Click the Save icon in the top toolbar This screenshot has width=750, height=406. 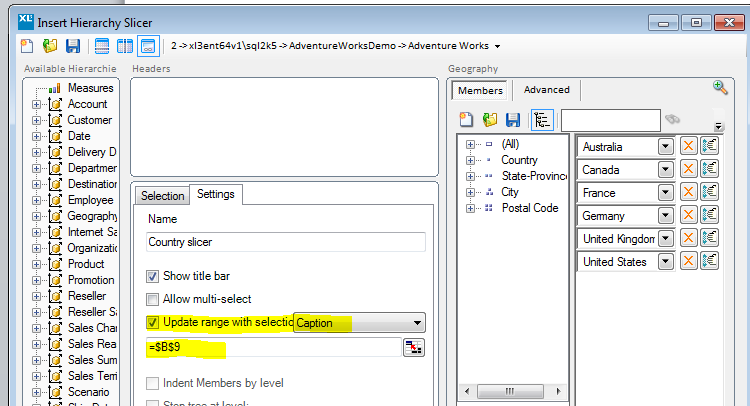(73, 46)
